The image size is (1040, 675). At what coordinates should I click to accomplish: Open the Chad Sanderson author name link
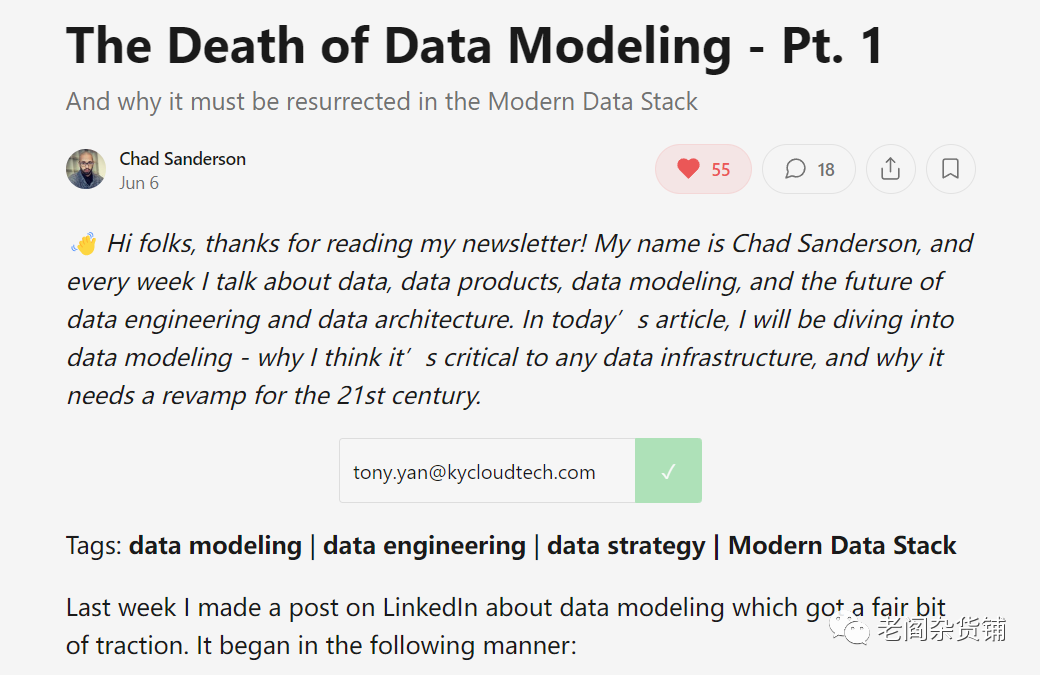point(182,158)
